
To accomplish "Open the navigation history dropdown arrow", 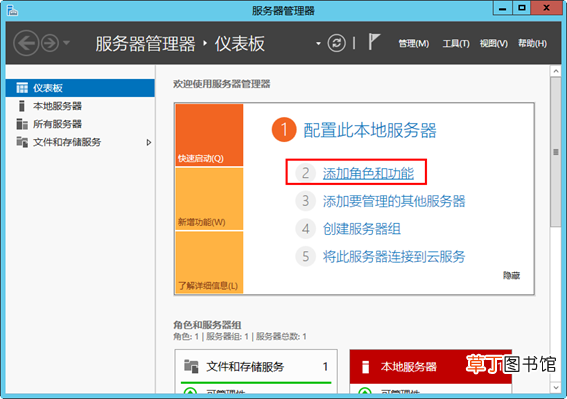I will point(67,43).
